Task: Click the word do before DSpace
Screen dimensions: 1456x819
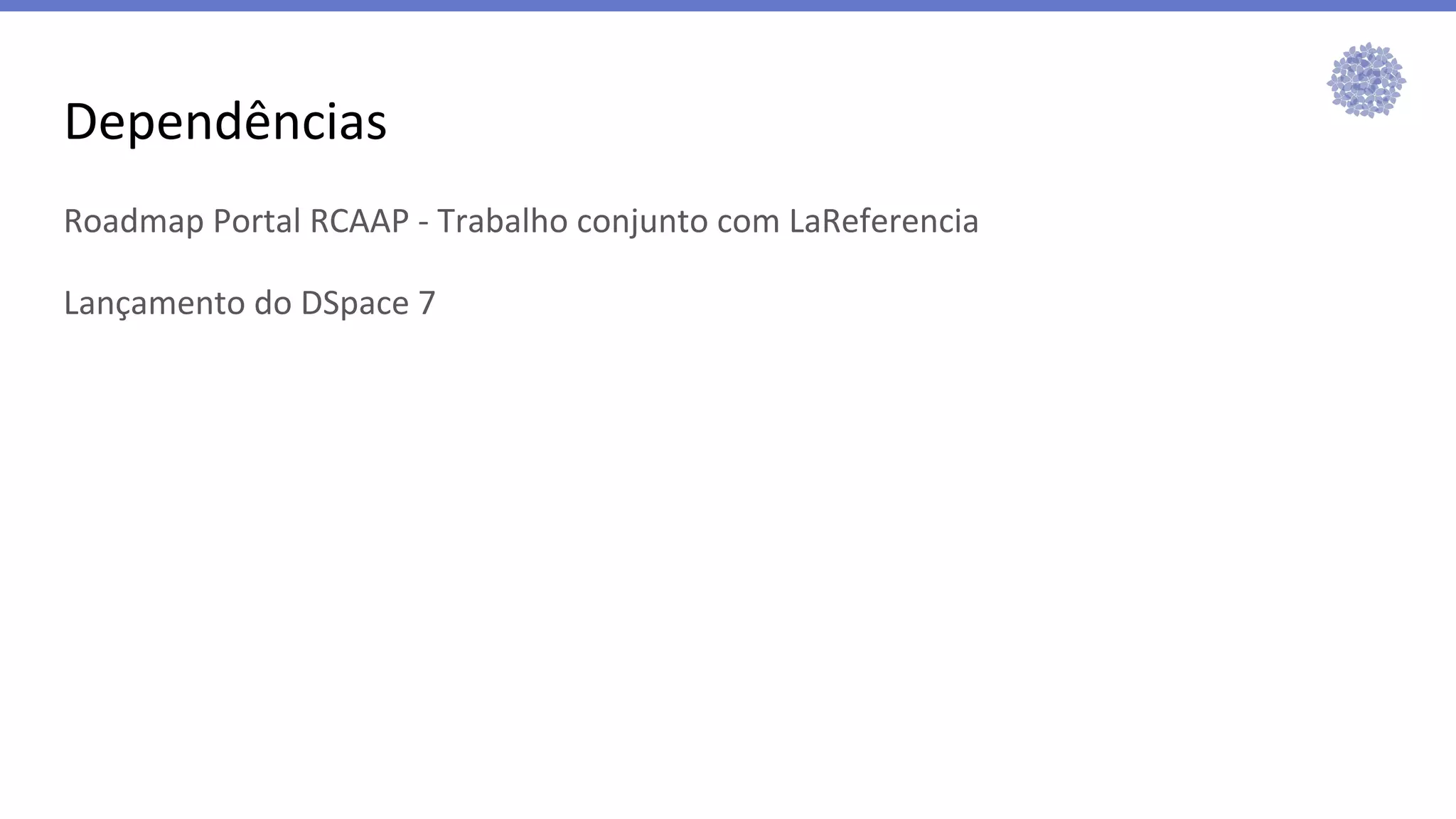Action: click(273, 304)
